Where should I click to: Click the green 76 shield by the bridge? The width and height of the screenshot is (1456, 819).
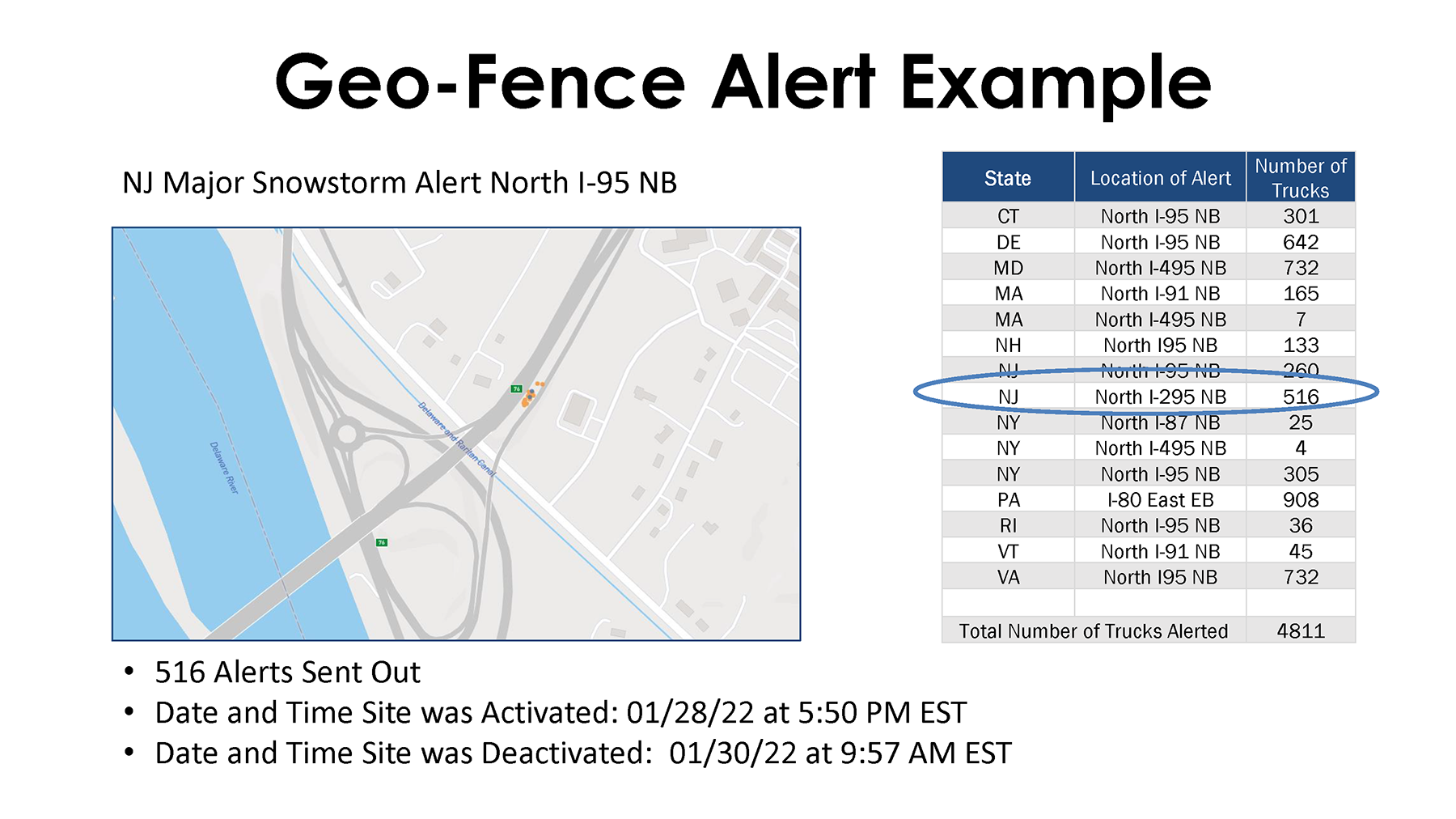[382, 542]
